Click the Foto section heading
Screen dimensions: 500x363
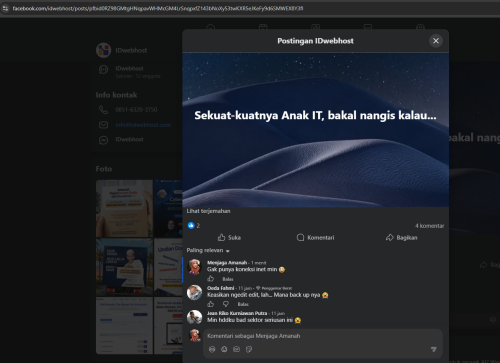click(x=104, y=169)
